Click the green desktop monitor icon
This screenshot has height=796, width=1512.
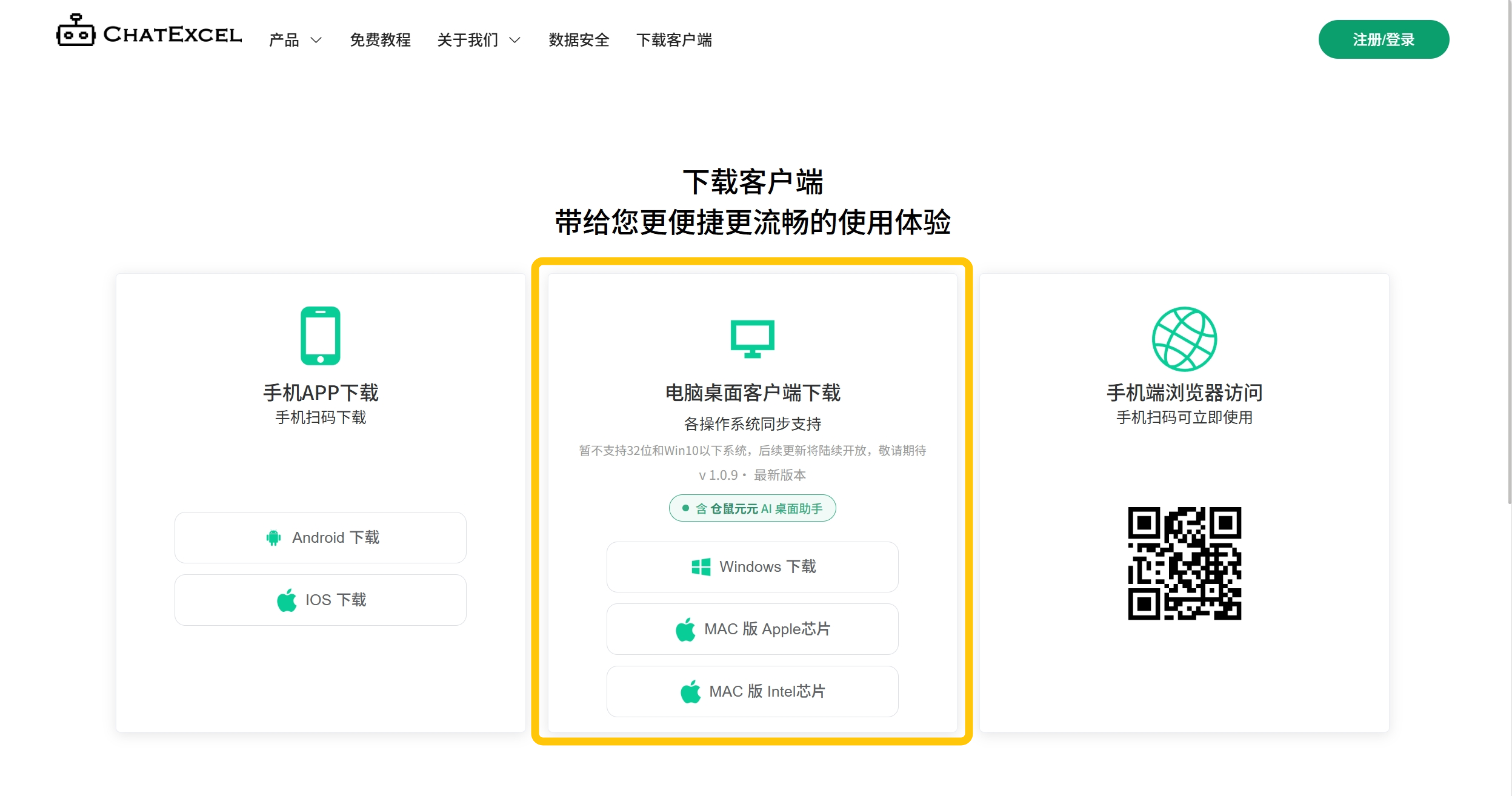tap(753, 339)
